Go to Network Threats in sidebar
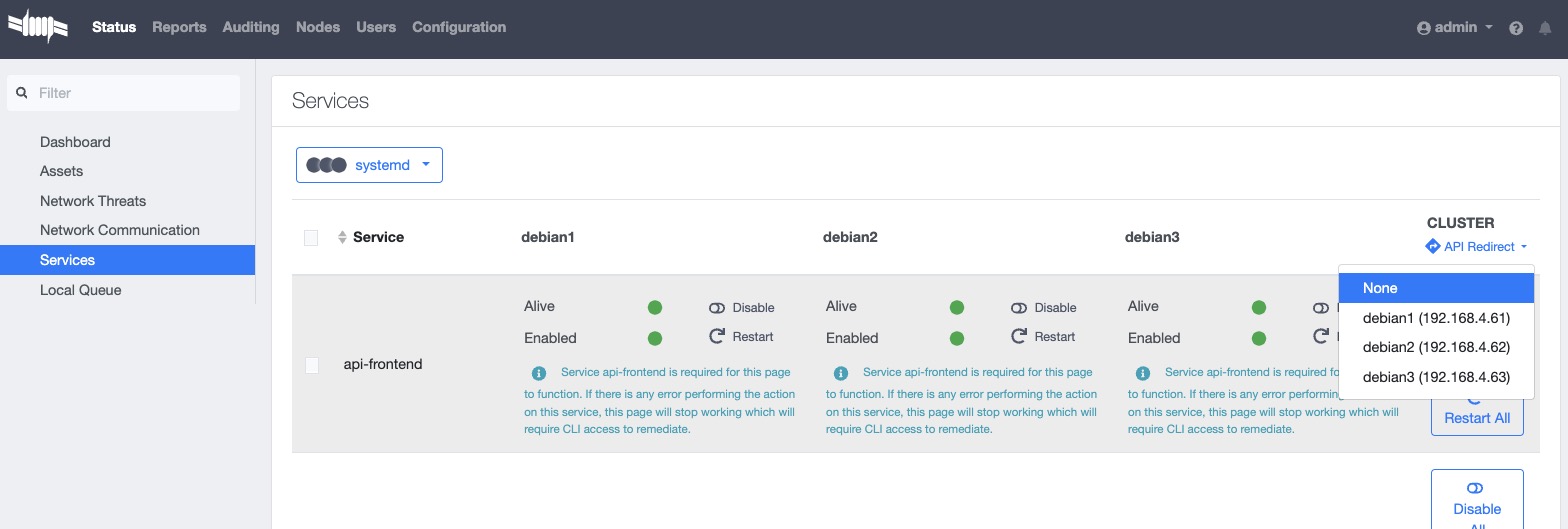Image resolution: width=1568 pixels, height=529 pixels. (x=93, y=201)
